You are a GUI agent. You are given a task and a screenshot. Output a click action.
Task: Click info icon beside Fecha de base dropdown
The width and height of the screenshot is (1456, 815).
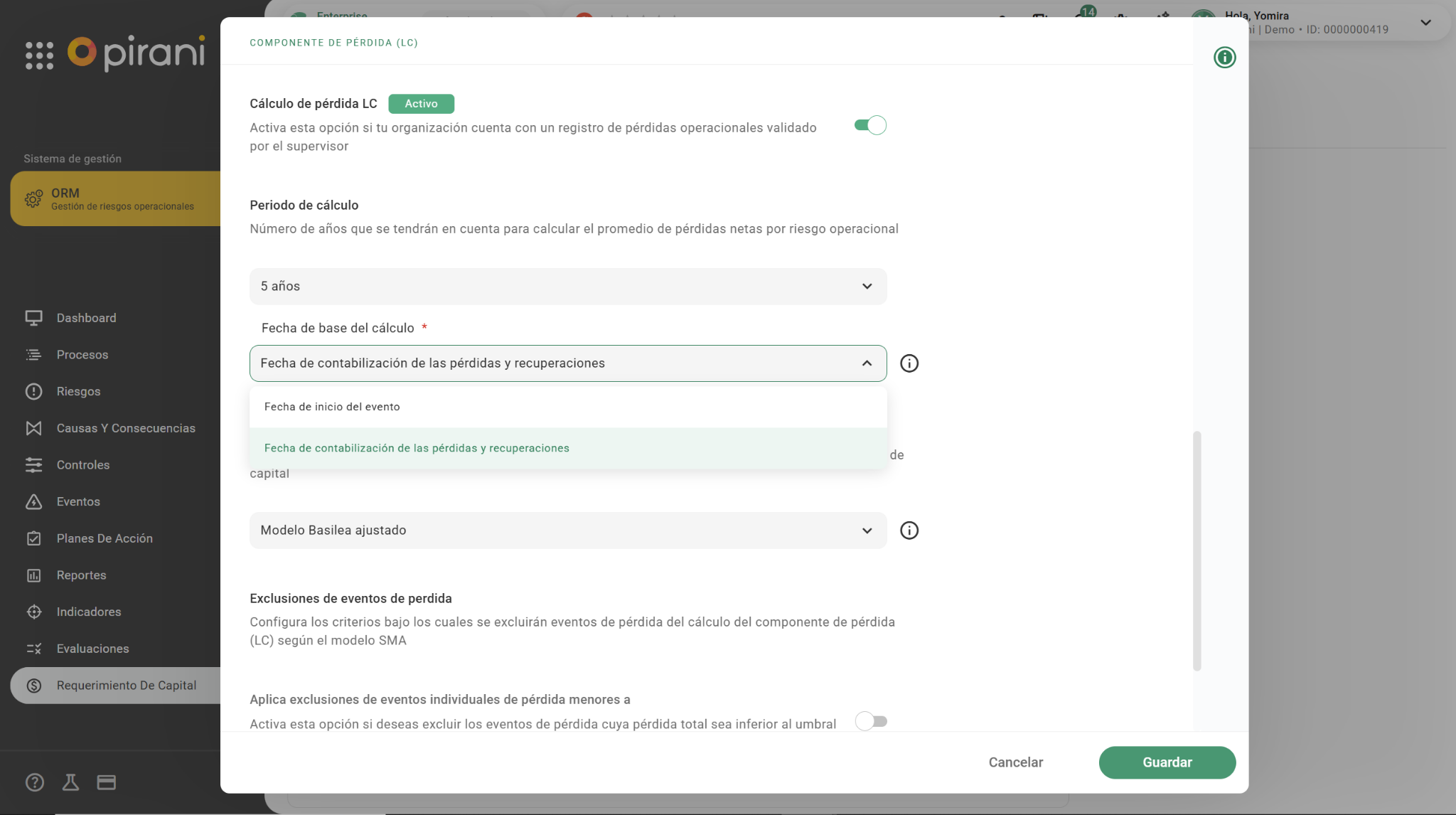tap(909, 363)
